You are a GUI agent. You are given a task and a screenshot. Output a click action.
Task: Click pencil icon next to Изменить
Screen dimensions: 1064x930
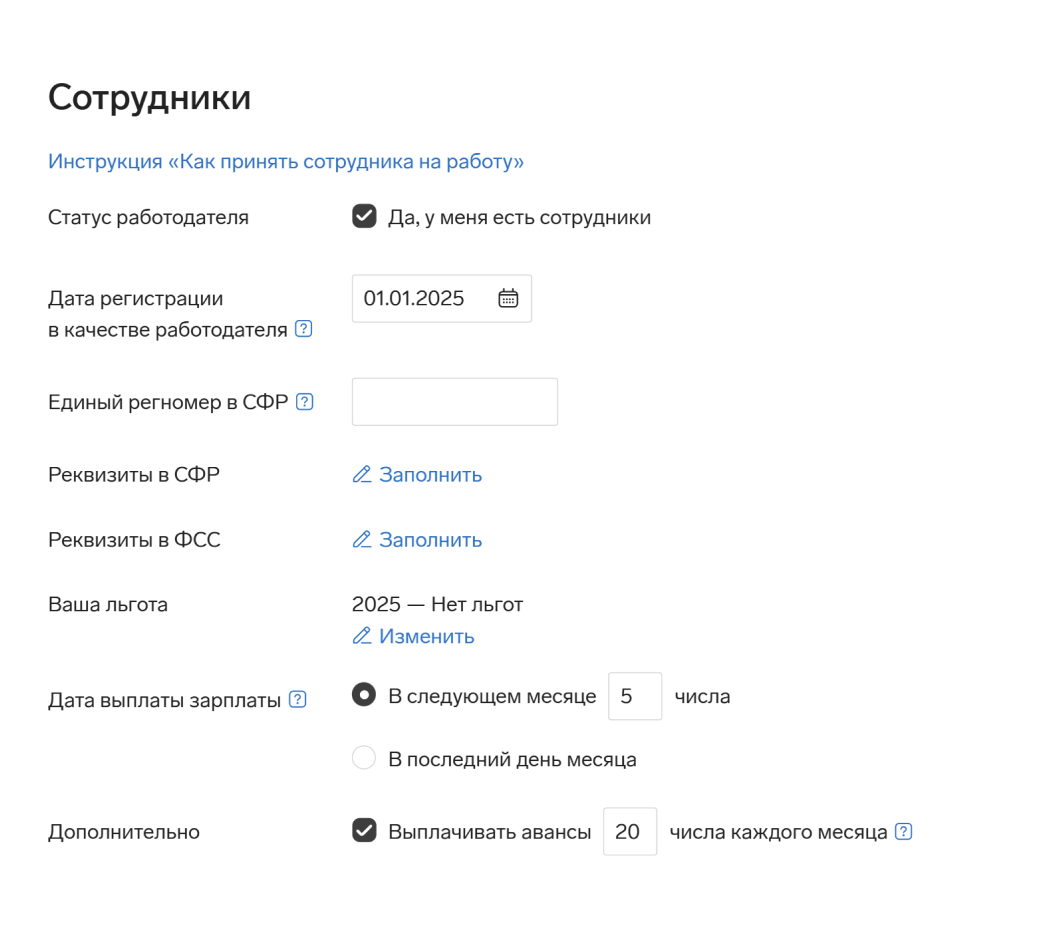[x=362, y=636]
